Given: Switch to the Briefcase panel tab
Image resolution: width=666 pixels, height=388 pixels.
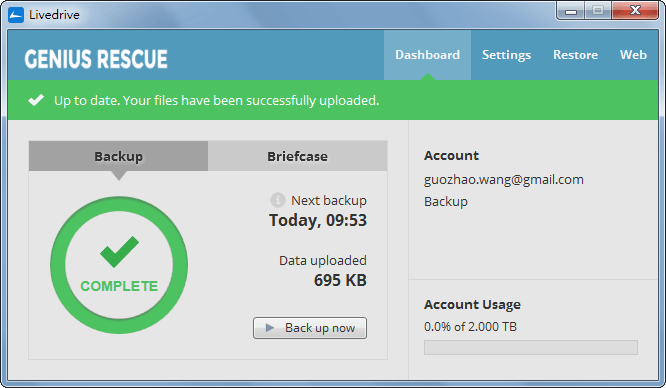Looking at the screenshot, I should click(x=297, y=156).
